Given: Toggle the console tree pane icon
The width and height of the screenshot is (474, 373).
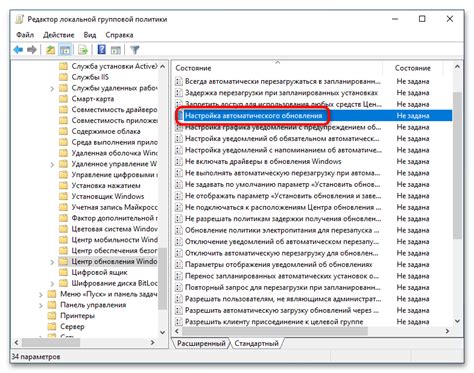Looking at the screenshot, I should (65, 50).
